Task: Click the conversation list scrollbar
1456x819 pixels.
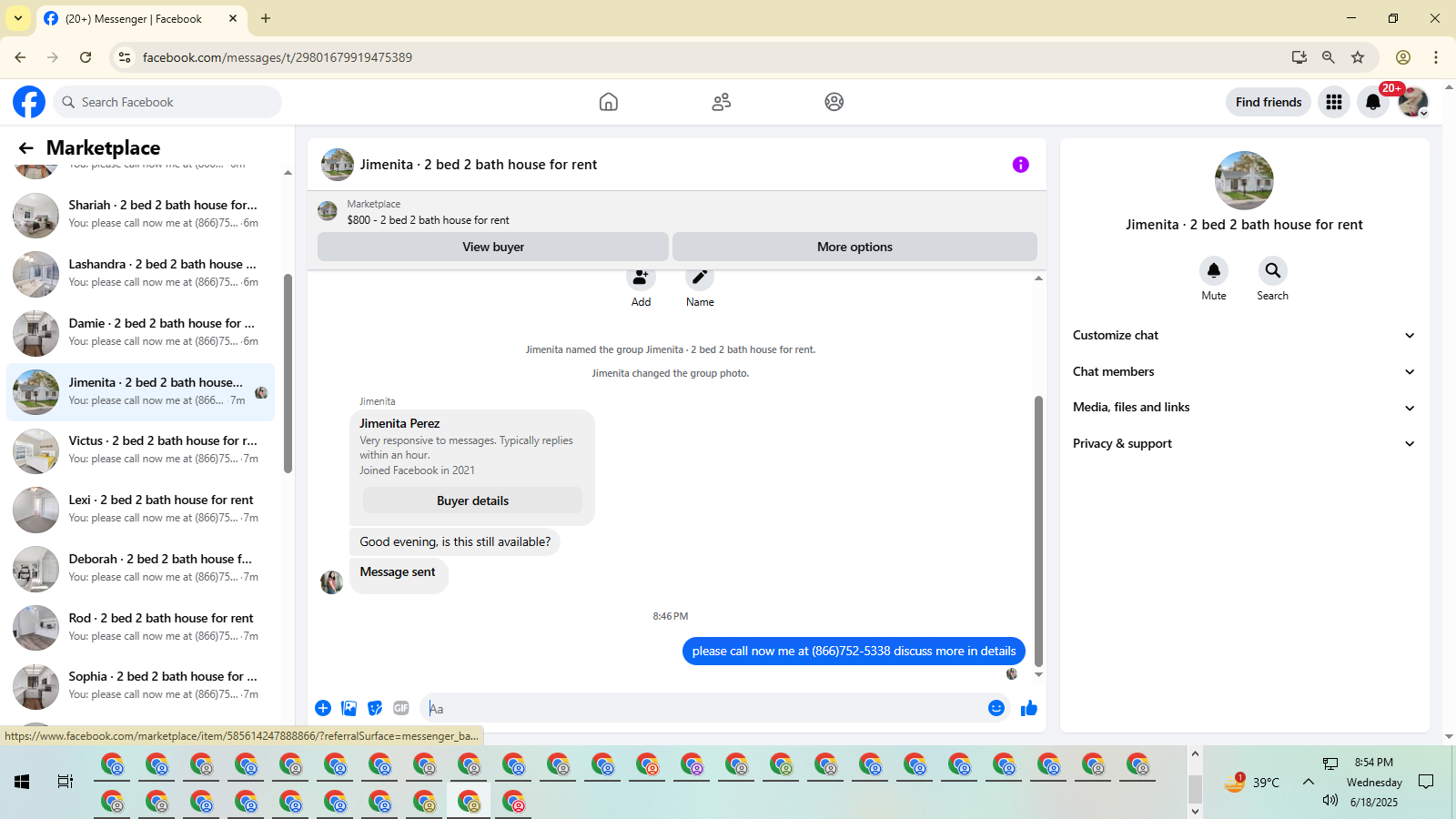Action: [x=288, y=373]
